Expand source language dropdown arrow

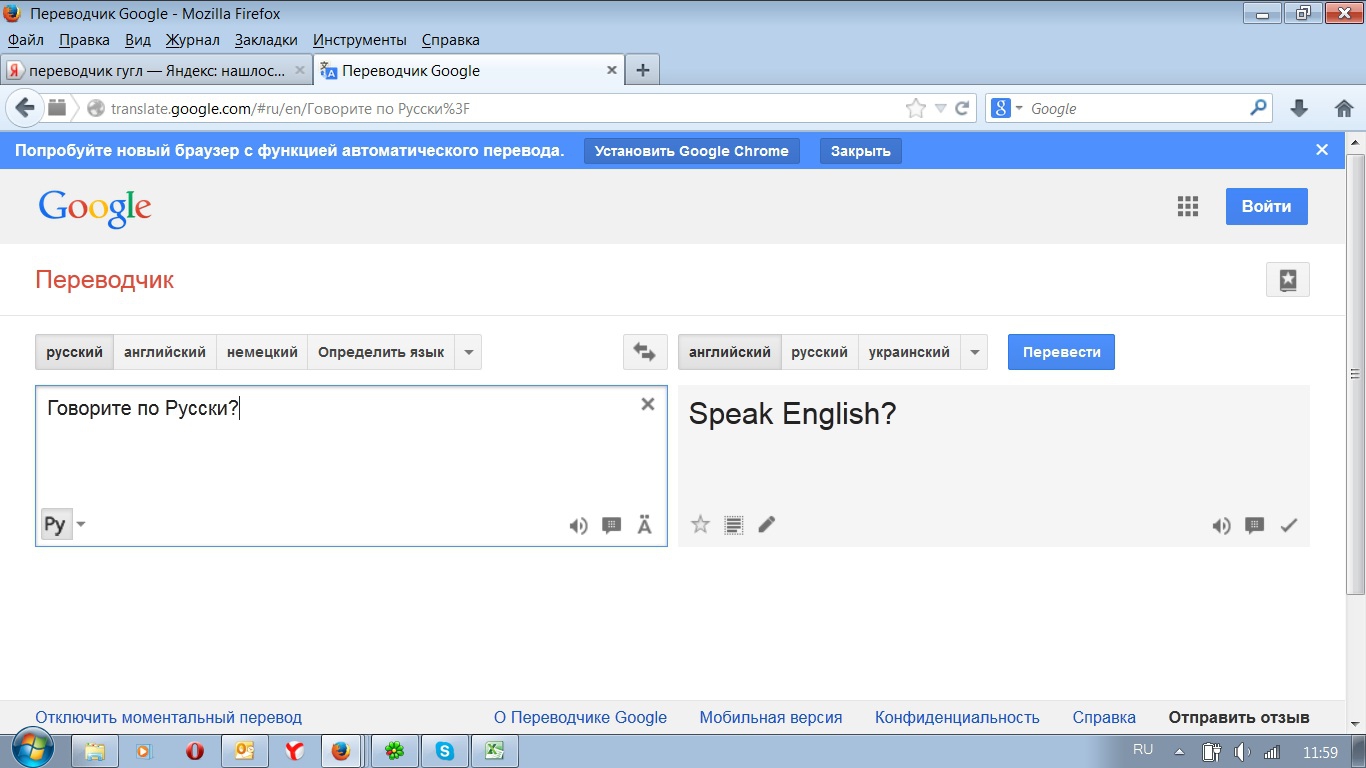[468, 352]
